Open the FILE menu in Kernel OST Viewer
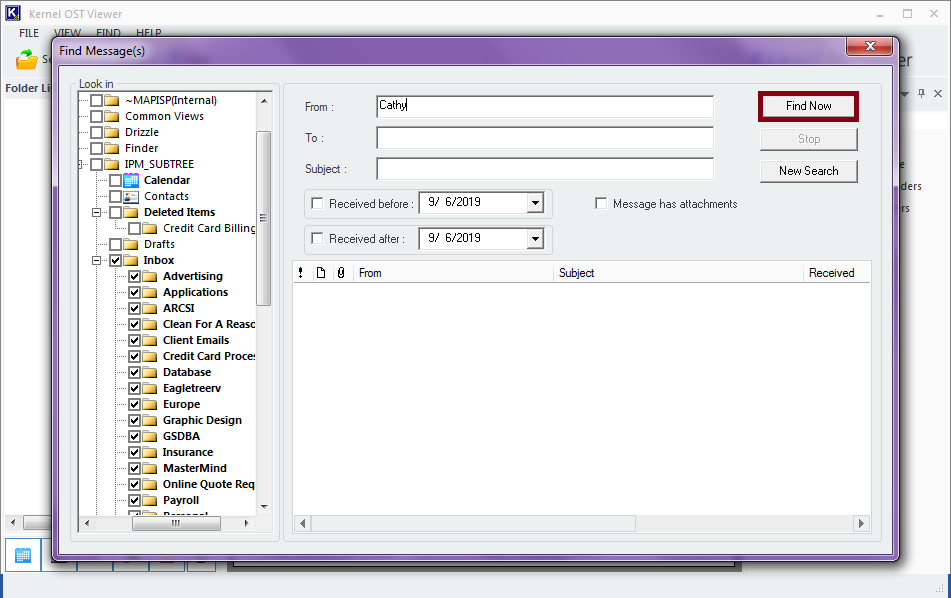Image resolution: width=951 pixels, height=598 pixels. pyautogui.click(x=29, y=33)
